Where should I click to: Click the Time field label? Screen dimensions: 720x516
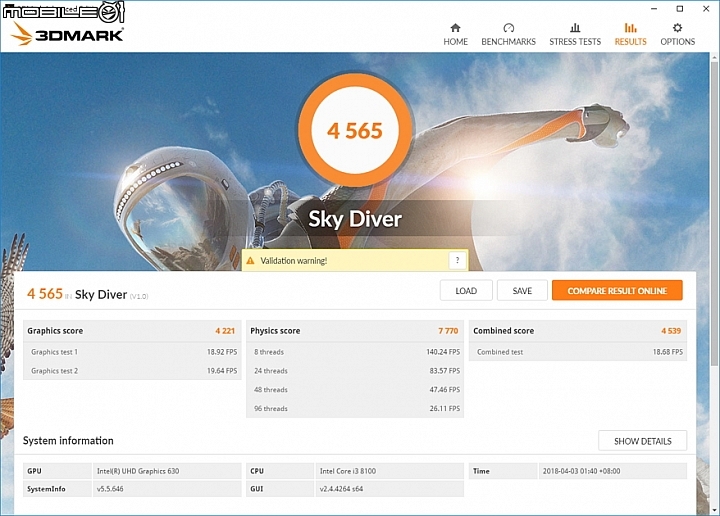pos(481,471)
